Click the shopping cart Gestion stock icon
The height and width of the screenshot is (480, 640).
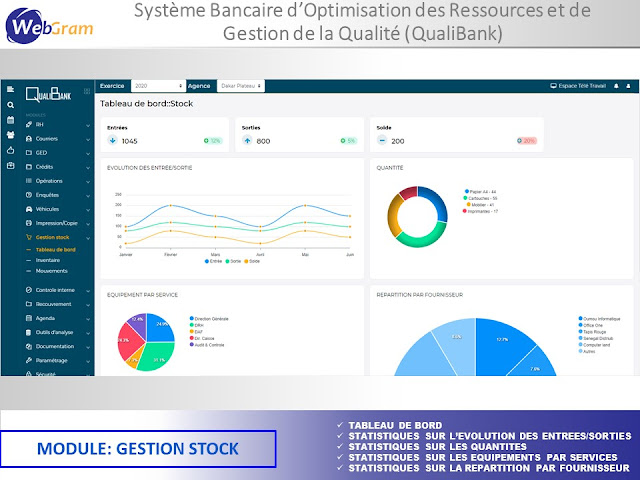[x=29, y=237]
